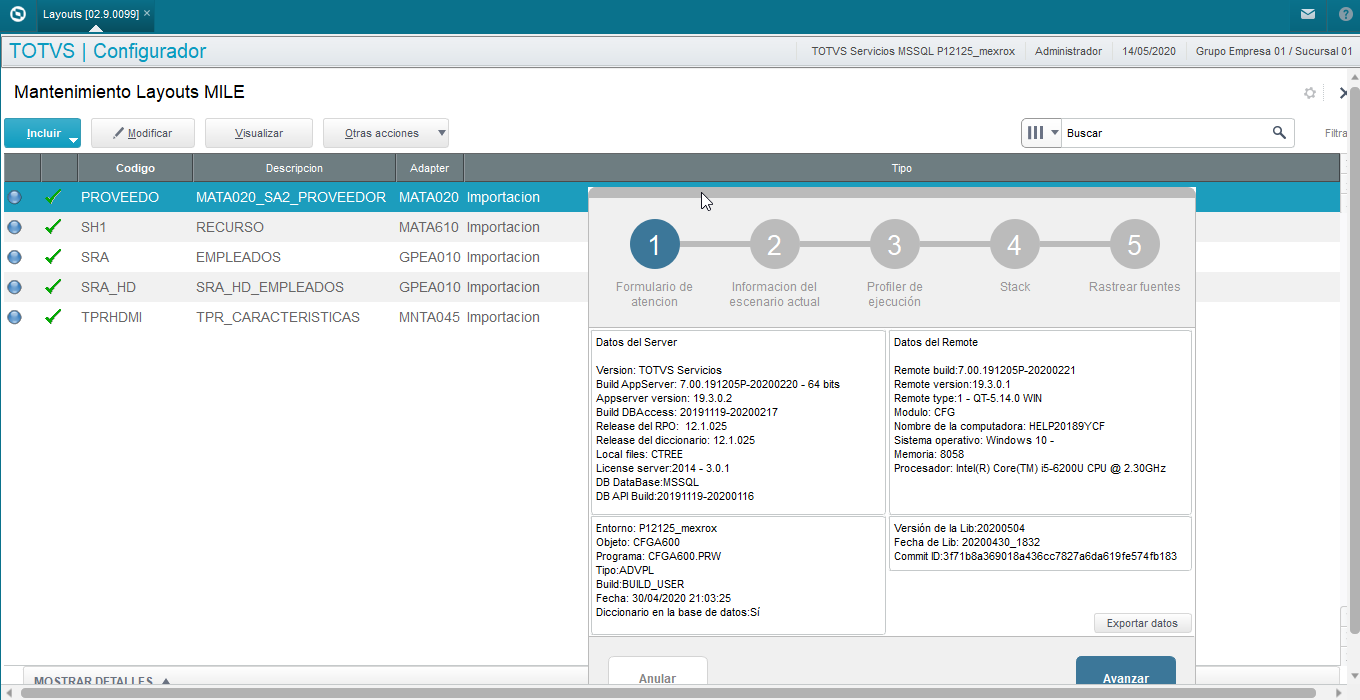Click green checkmark of SRA_HD row
The image size is (1360, 700).
click(54, 287)
